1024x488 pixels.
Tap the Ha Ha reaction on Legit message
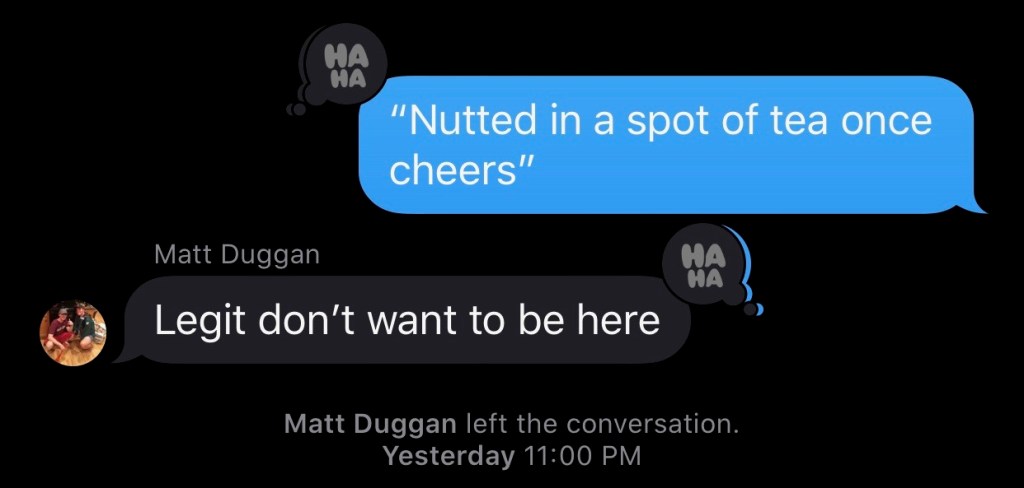click(x=703, y=265)
